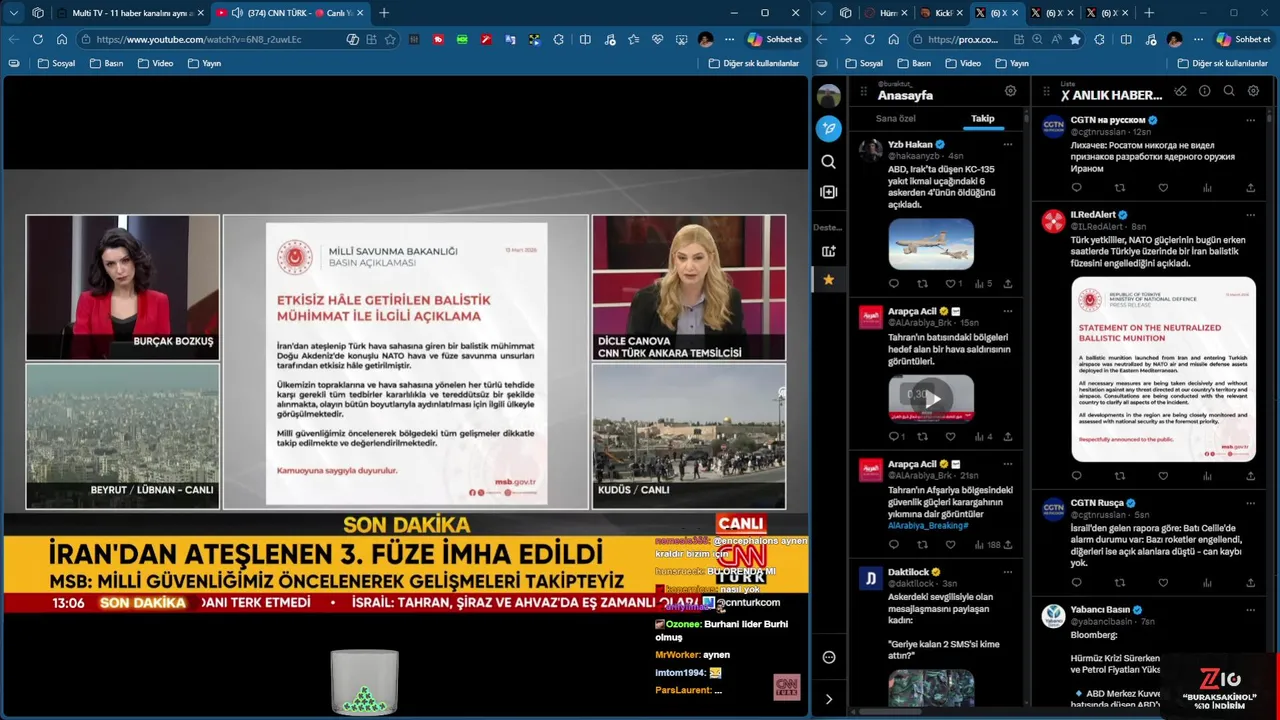Open Video bookmarks folder in left browser
1280x720 pixels.
[x=155, y=63]
